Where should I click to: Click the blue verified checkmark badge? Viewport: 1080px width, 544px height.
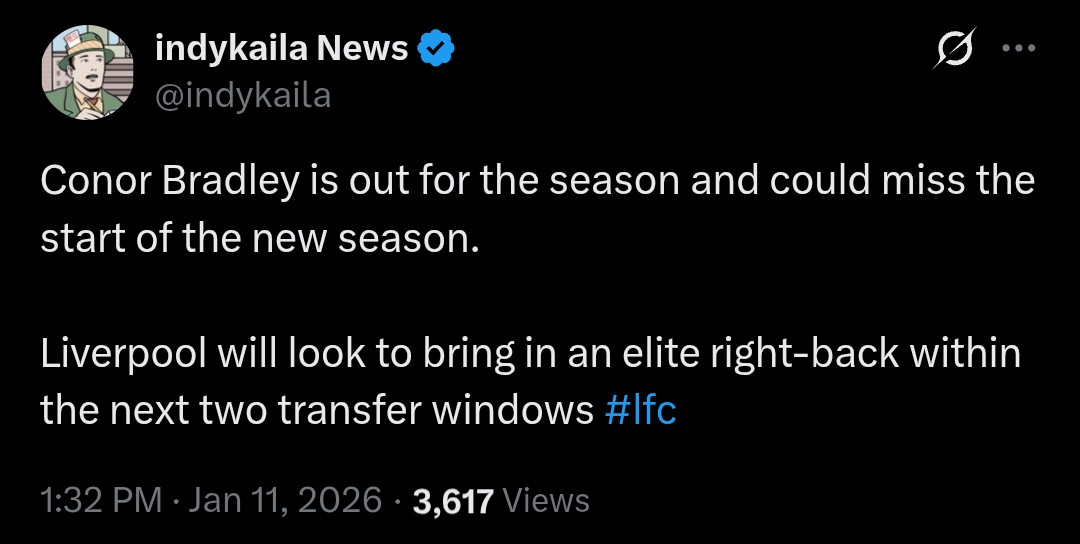(436, 49)
